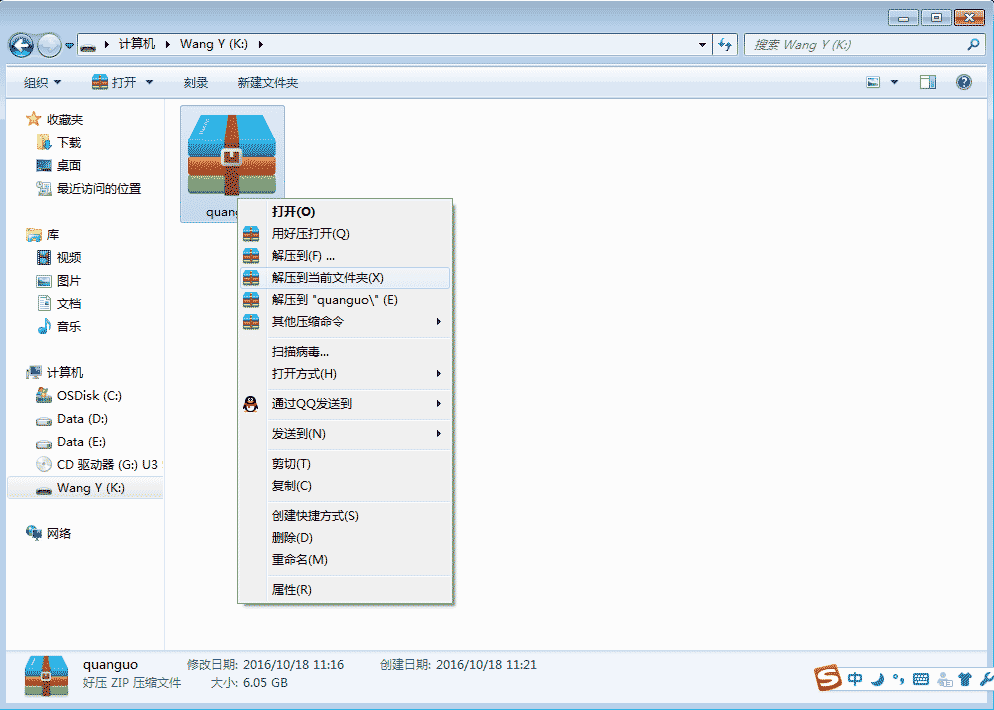This screenshot has width=994, height=710.
Task: Click the Sogou soft keyboard icon in the tray
Action: tap(921, 678)
